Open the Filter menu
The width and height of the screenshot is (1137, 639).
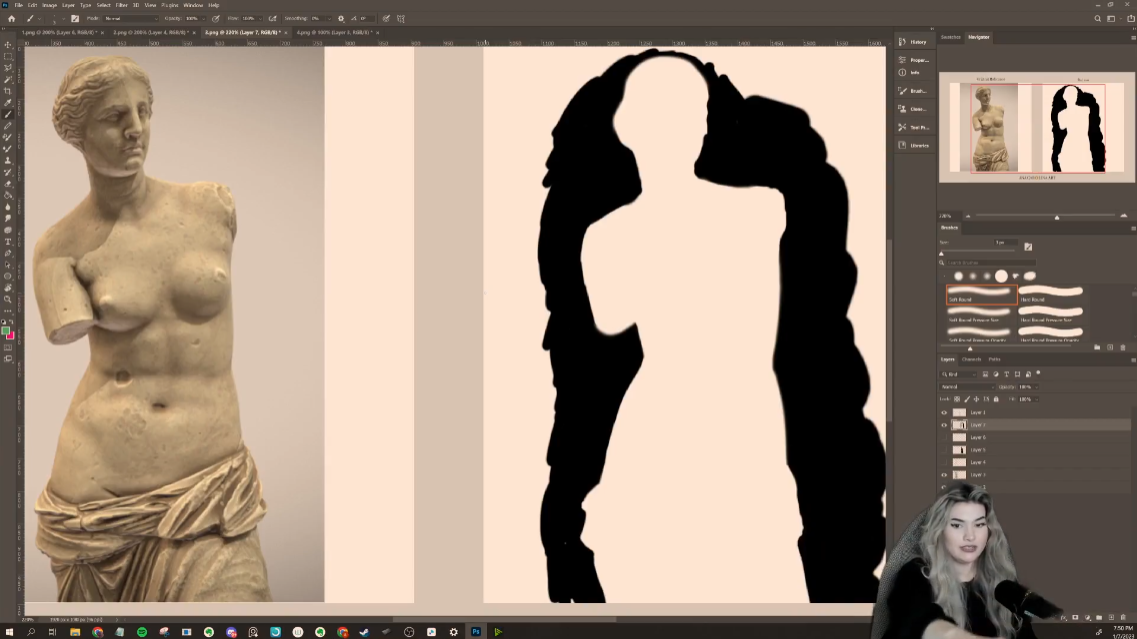click(121, 5)
